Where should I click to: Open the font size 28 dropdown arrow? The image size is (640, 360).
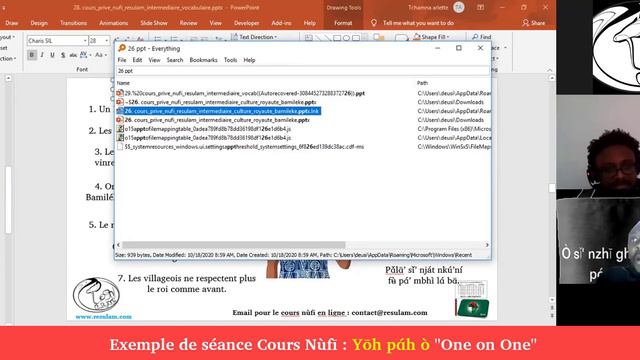coord(107,40)
